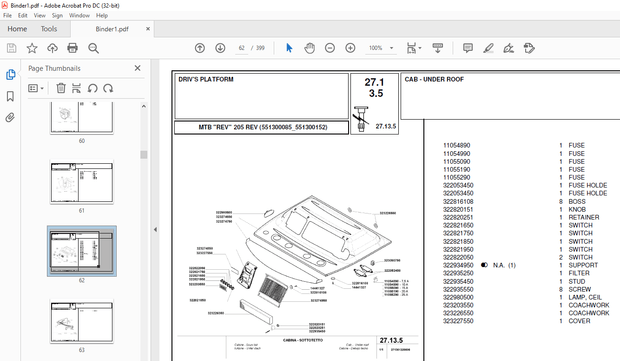This screenshot has height=361, width=620.
Task: Click thumbnail panel scroll up arrow
Action: coord(144,106)
